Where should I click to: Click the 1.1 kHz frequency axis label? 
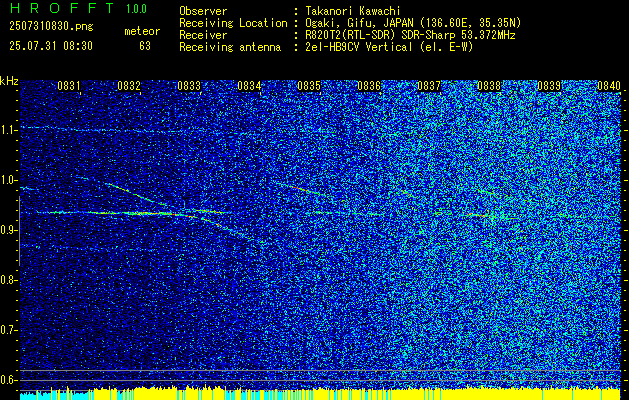(x=7, y=130)
